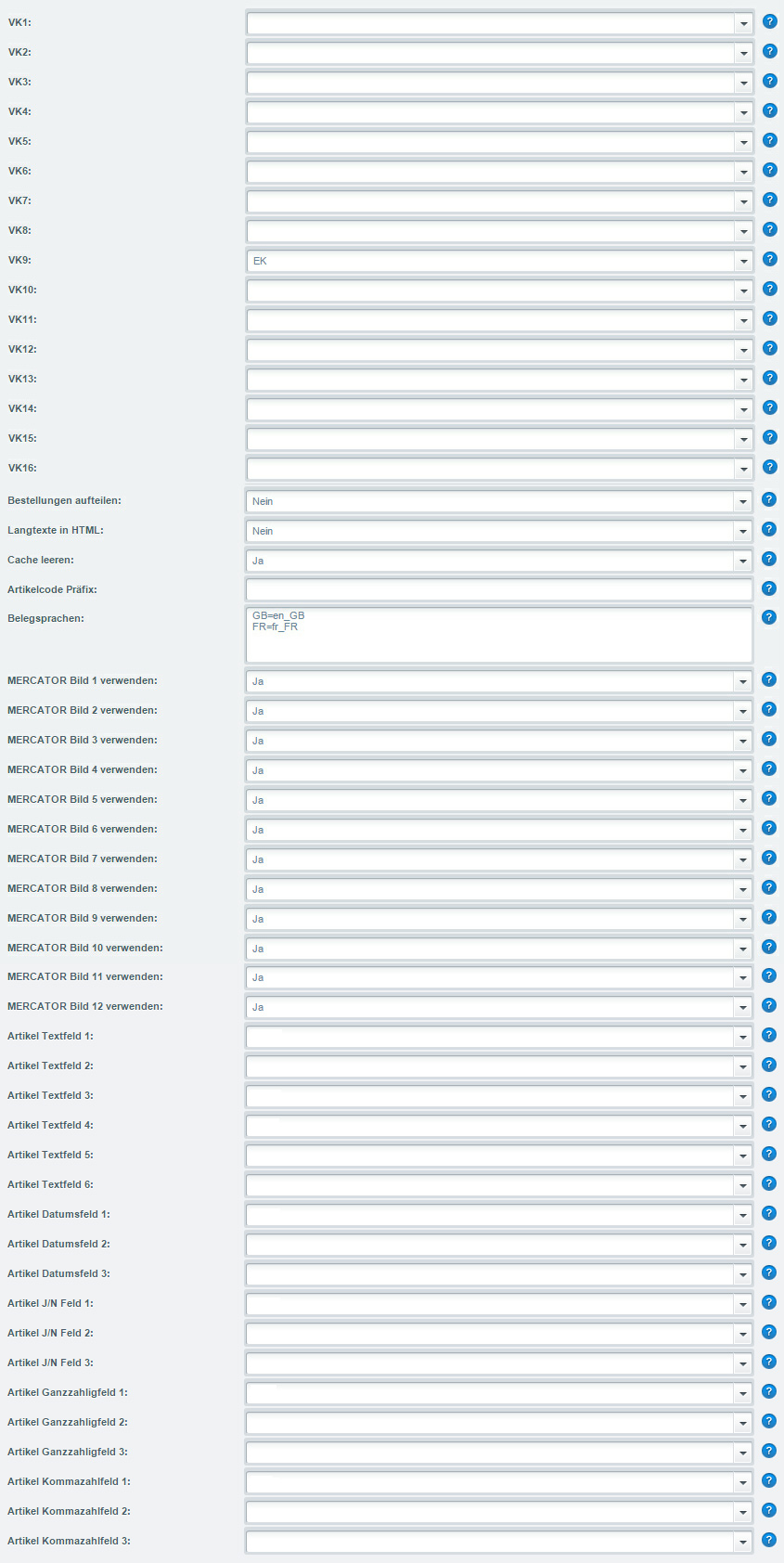The image size is (784, 1563).
Task: Click into the Artikelcode Präfix input field
Action: click(x=500, y=589)
